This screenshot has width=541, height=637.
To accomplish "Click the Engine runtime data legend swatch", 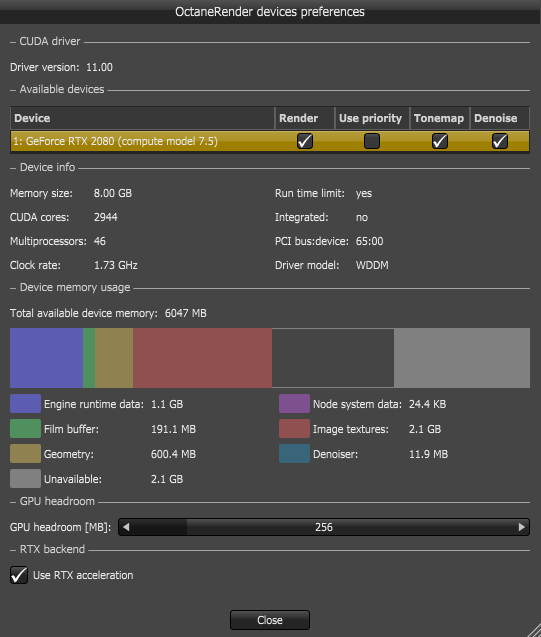I will point(25,404).
